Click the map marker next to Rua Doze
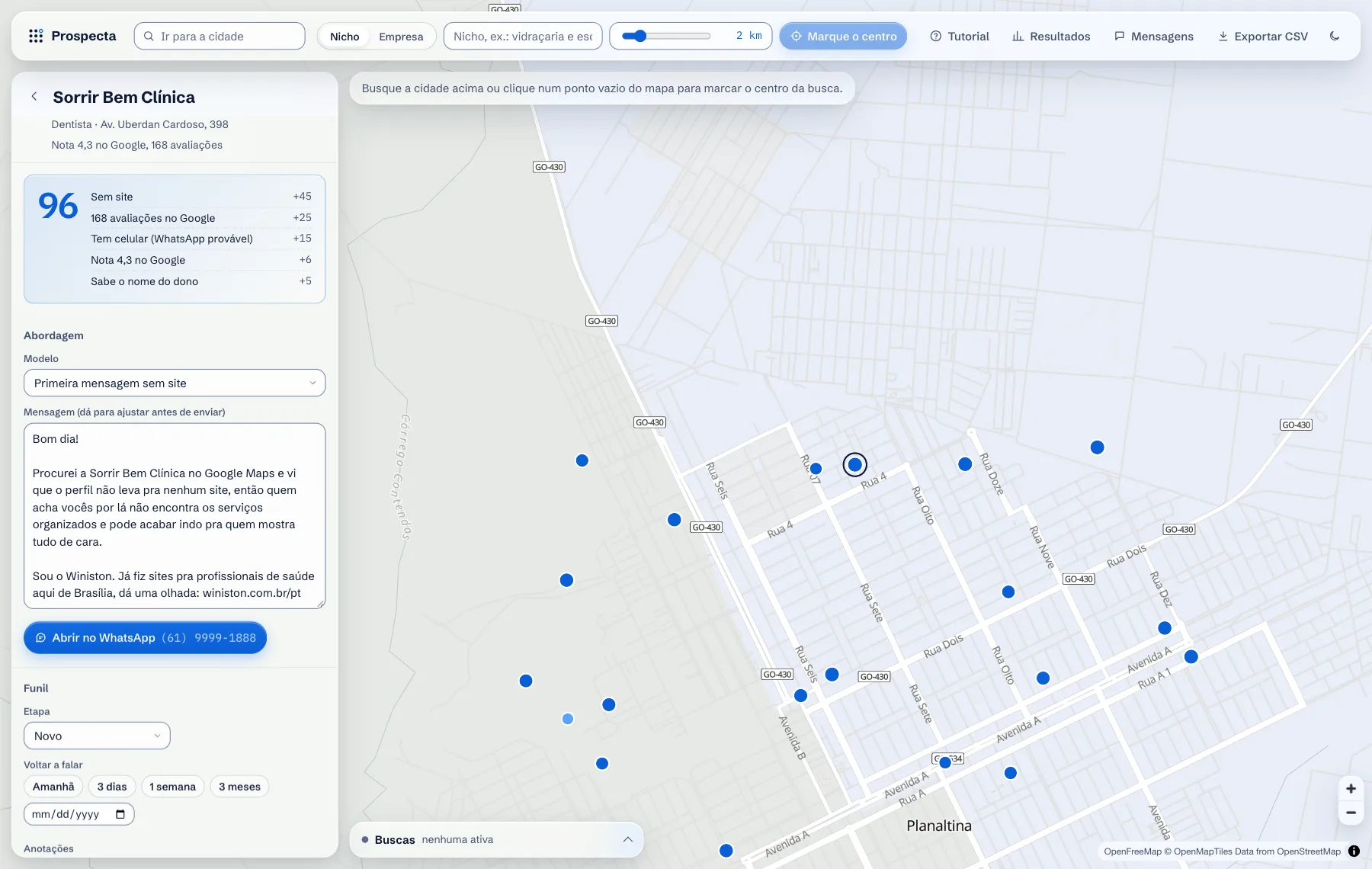This screenshot has height=869, width=1372. tap(965, 464)
